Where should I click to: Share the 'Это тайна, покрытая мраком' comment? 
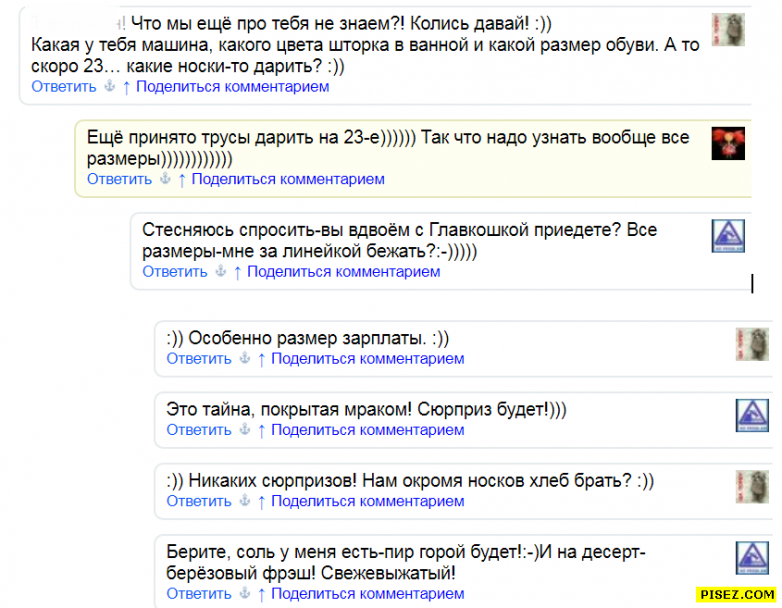[x=367, y=431]
